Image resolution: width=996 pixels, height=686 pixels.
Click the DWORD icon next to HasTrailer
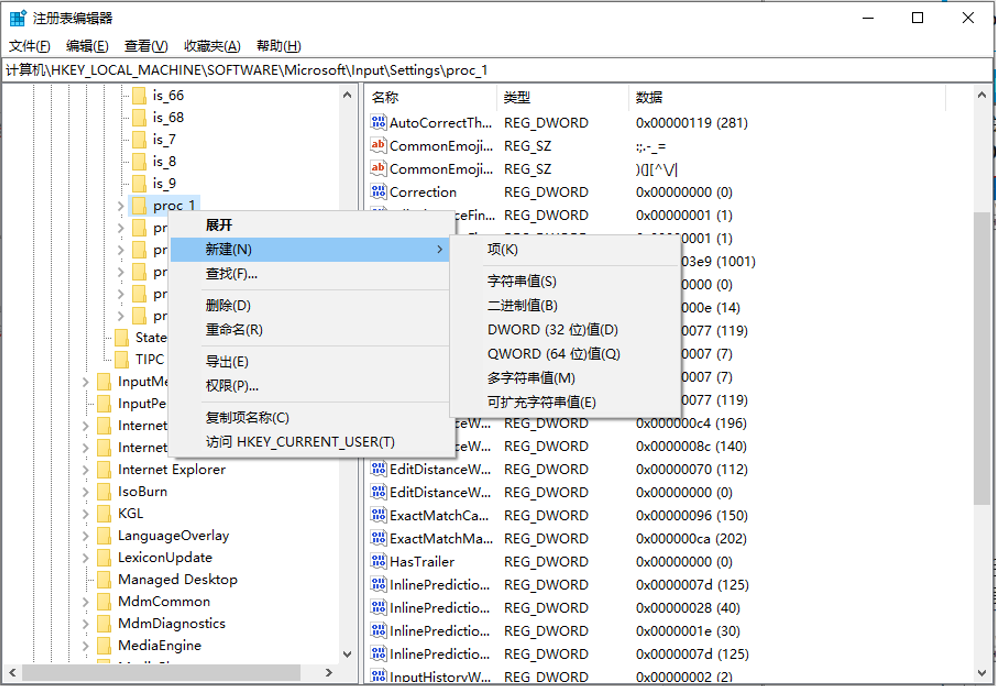[378, 562]
